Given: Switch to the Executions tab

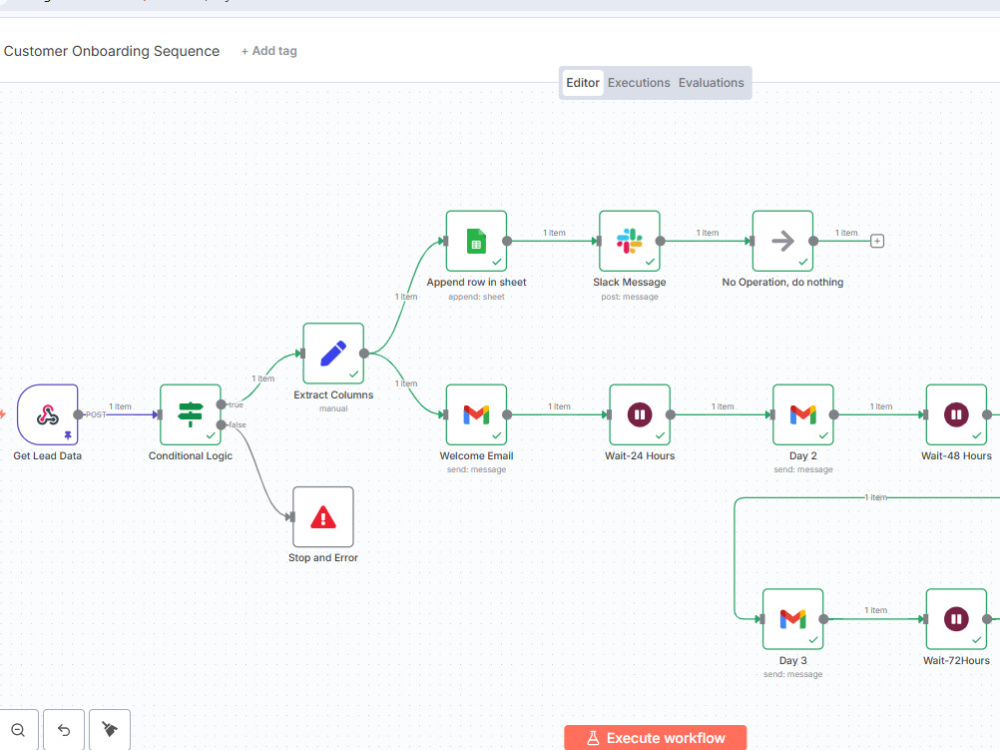Looking at the screenshot, I should tap(638, 83).
